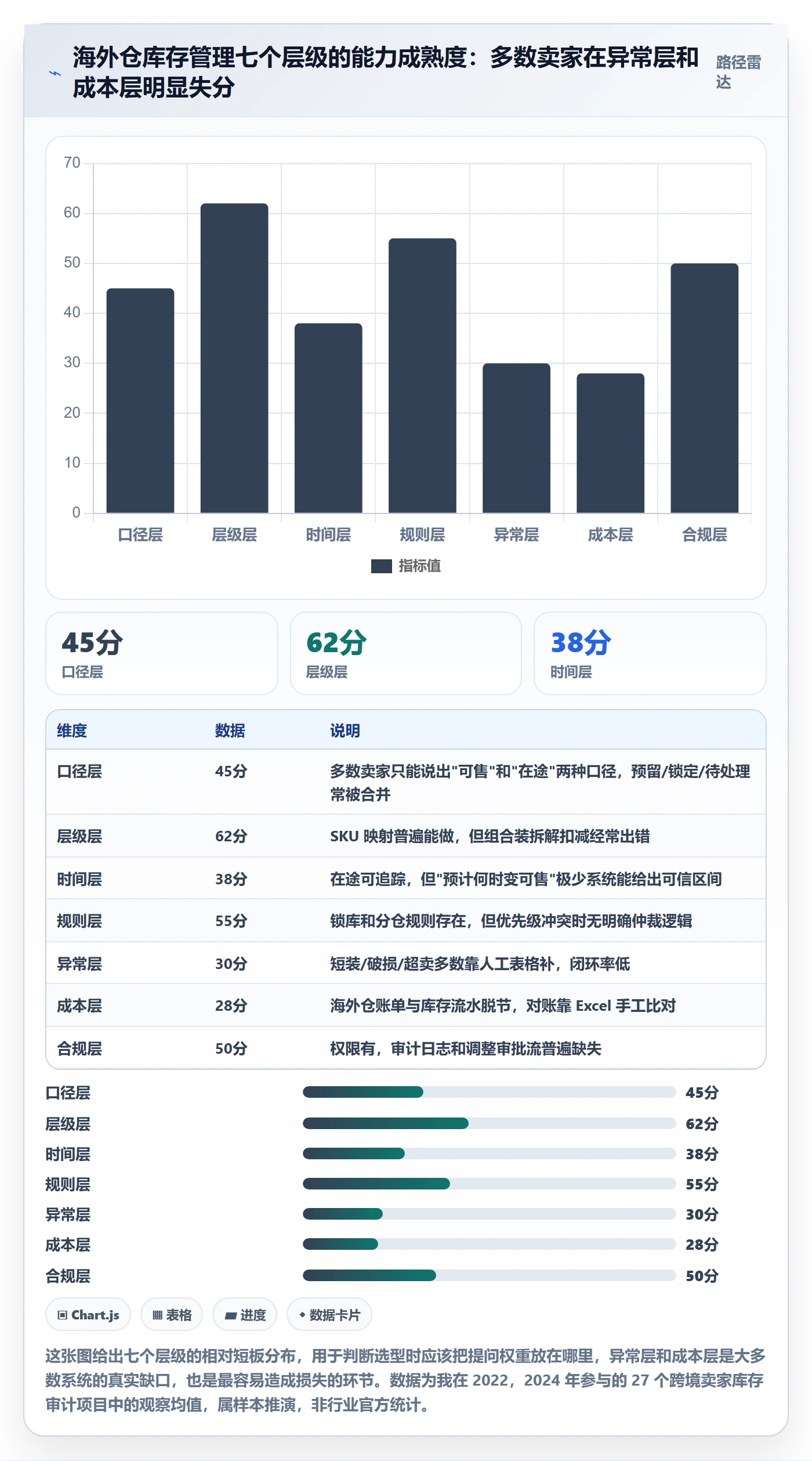Open the 45分 口径层 data card
The width and height of the screenshot is (812, 1461).
(x=162, y=653)
